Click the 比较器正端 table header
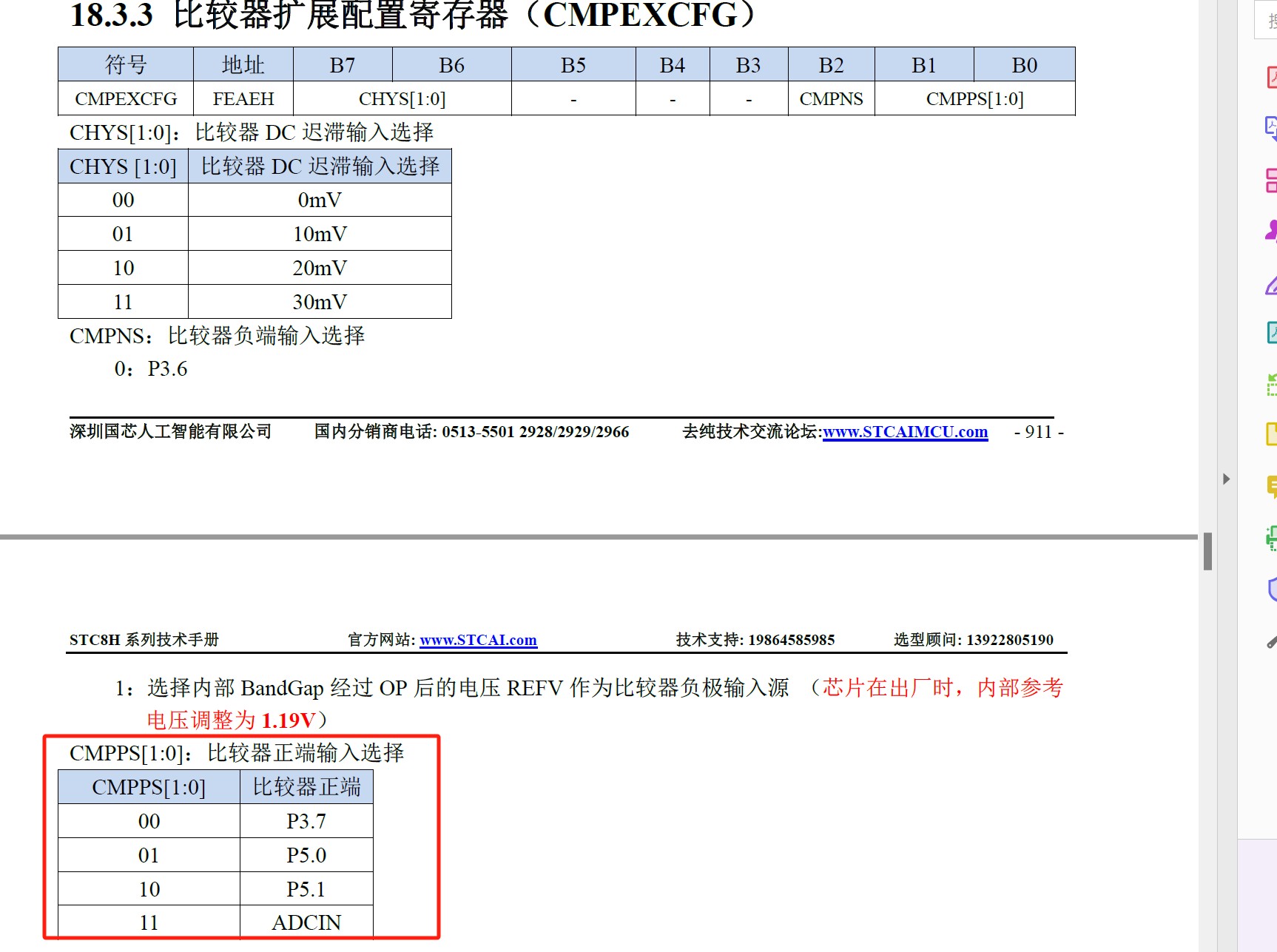This screenshot has height=952, width=1277. coord(306,787)
